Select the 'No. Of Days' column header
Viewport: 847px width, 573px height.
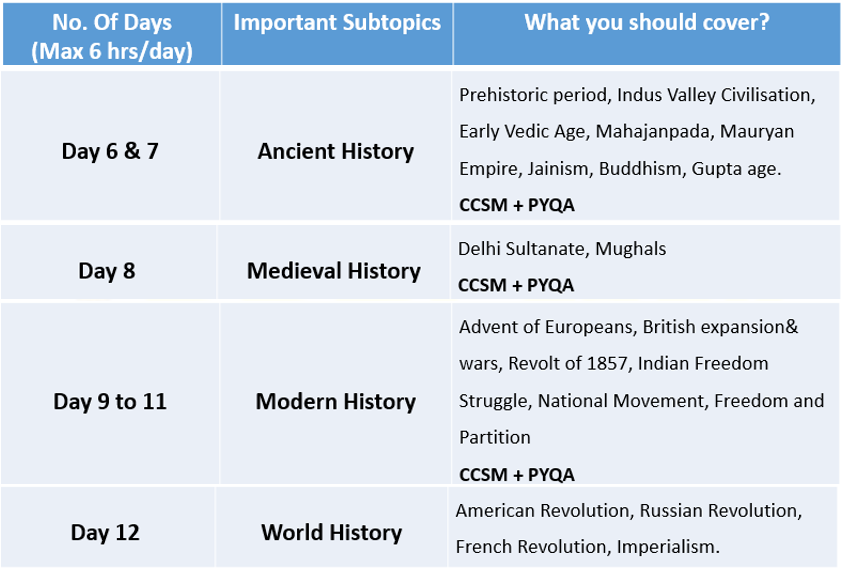pos(112,34)
